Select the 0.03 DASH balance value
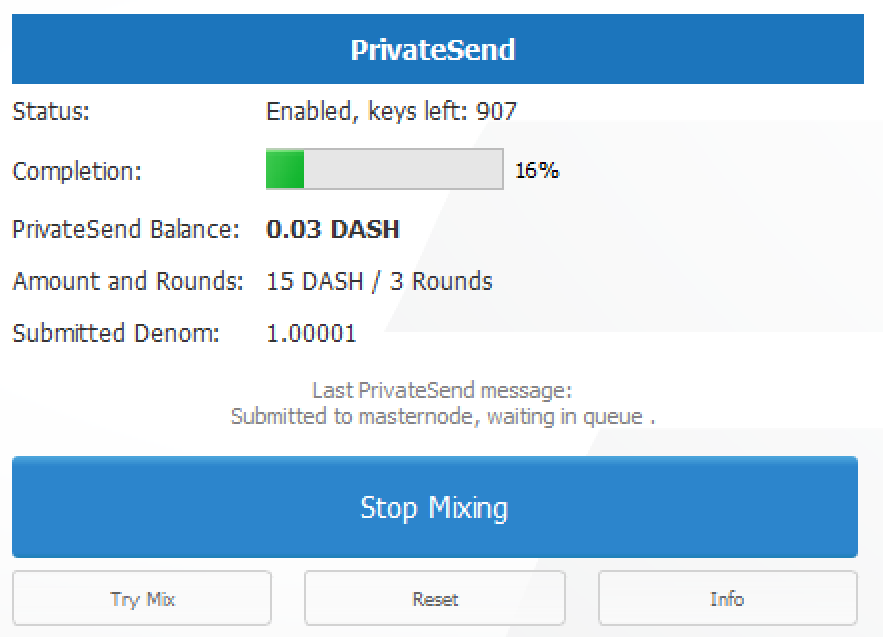883x637 pixels. point(333,230)
